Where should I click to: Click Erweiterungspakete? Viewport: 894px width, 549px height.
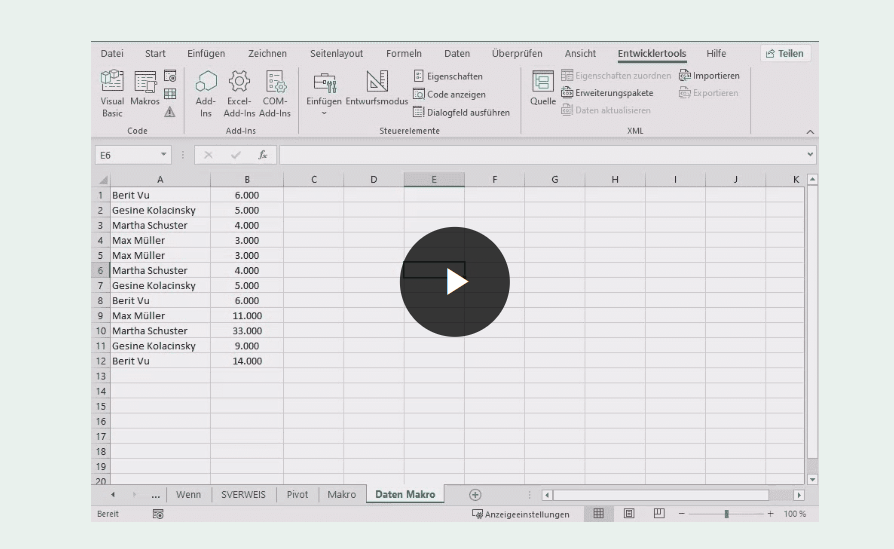[x=607, y=93]
